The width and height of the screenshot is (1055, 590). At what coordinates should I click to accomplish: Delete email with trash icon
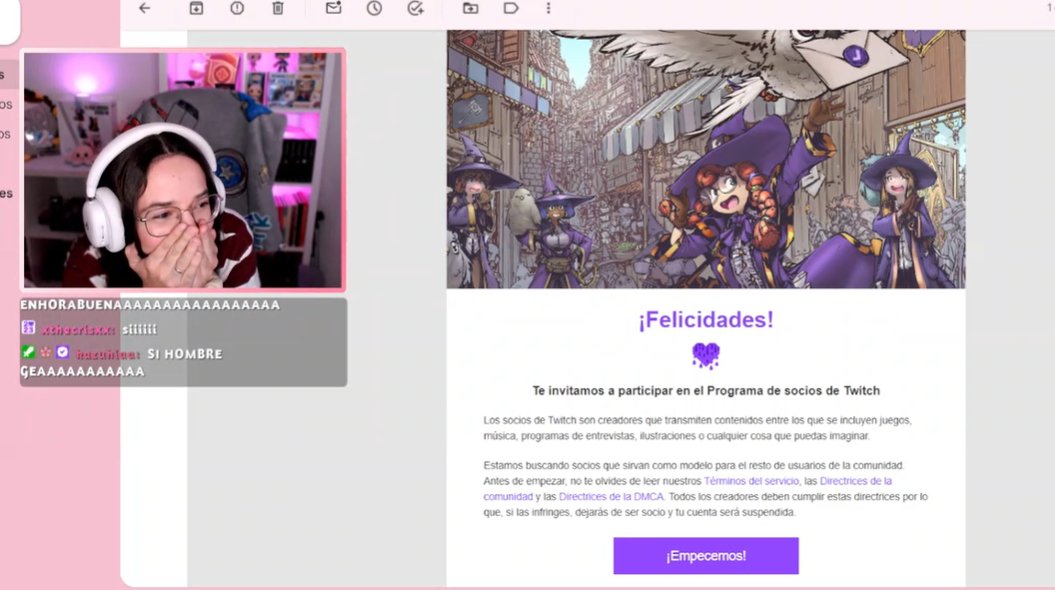click(278, 8)
